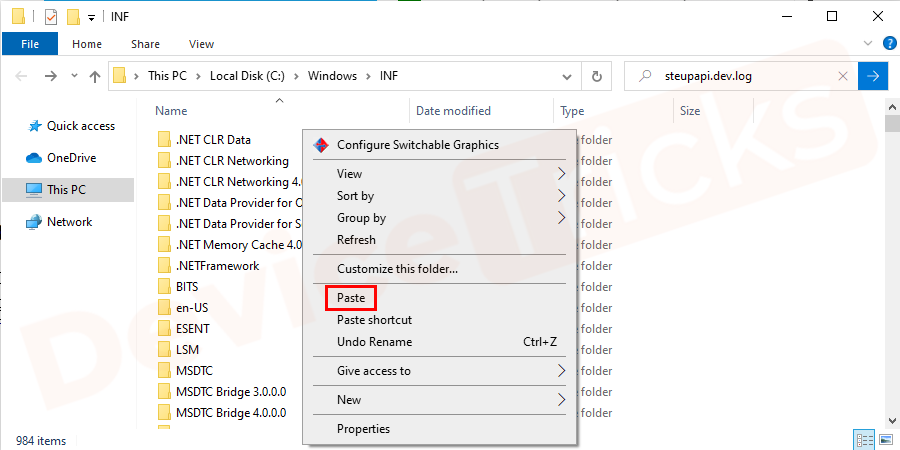Expand the ribbon with the chevron

click(x=867, y=44)
